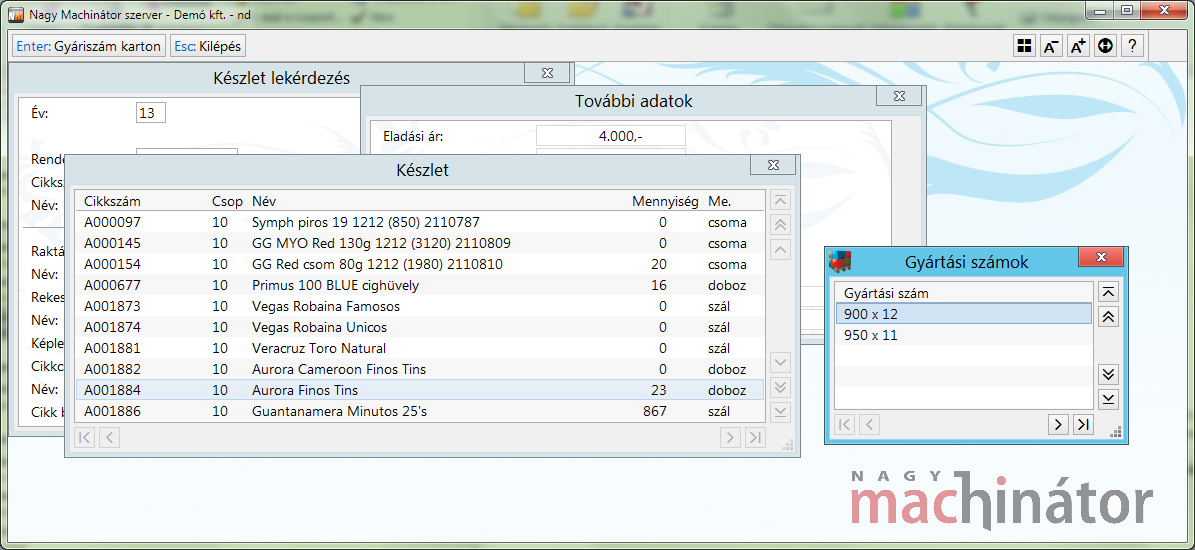Step right in Gyártási számok footer

point(1057,424)
